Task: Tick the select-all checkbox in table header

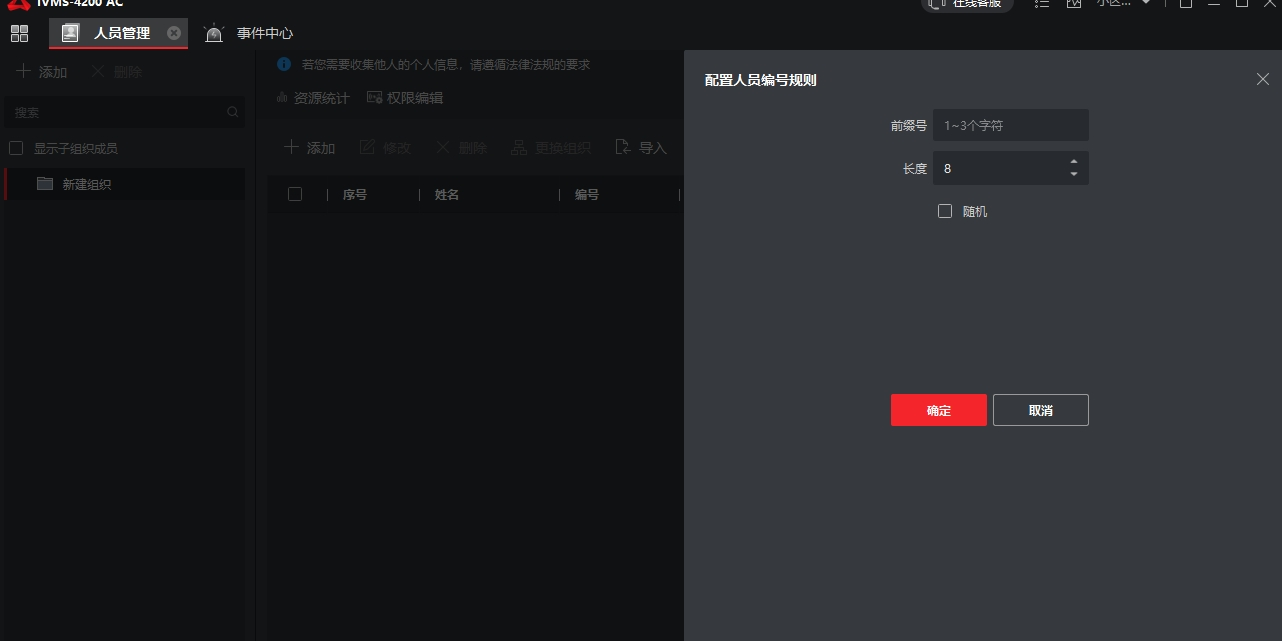Action: [x=295, y=194]
